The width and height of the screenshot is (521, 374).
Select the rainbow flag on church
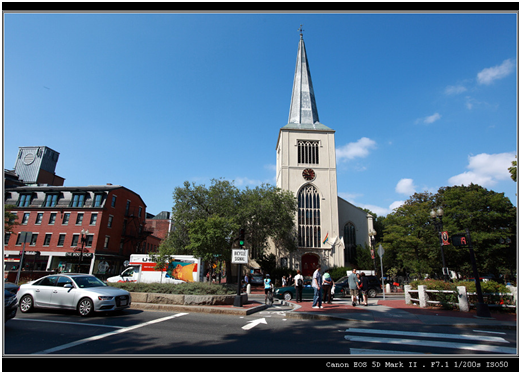pos(326,238)
